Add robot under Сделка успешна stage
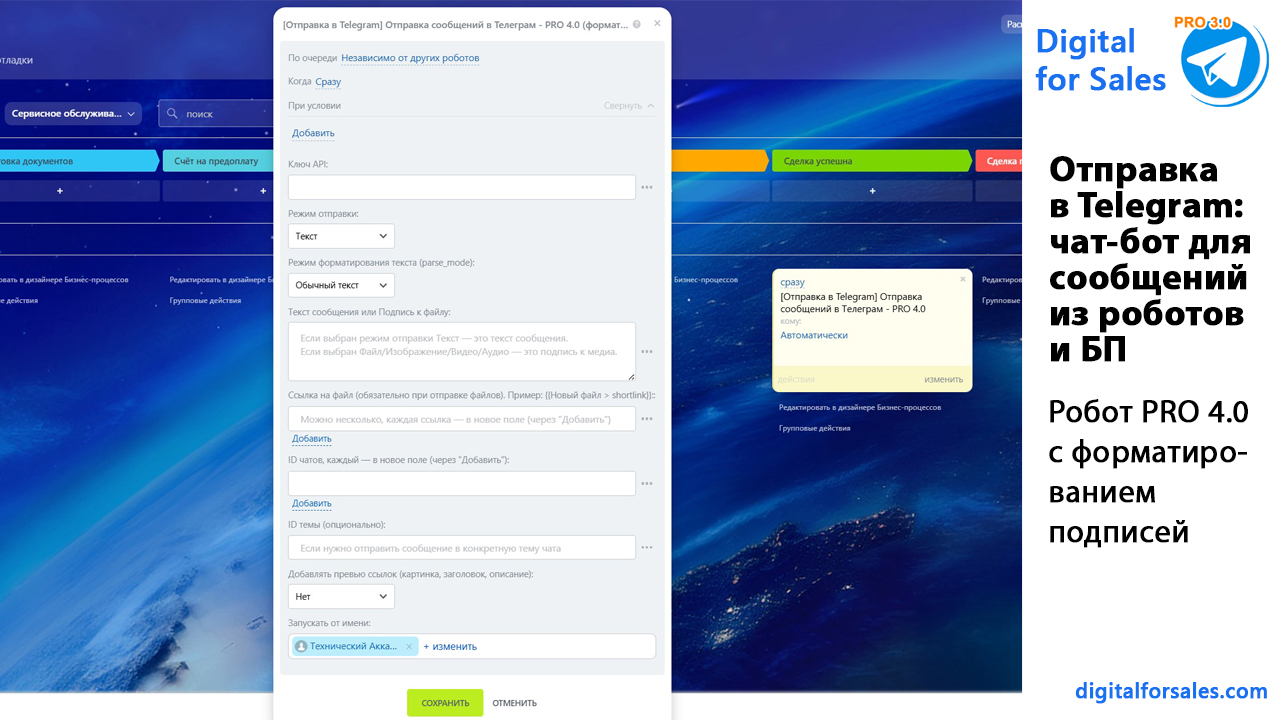The width and height of the screenshot is (1280, 720). tap(872, 191)
